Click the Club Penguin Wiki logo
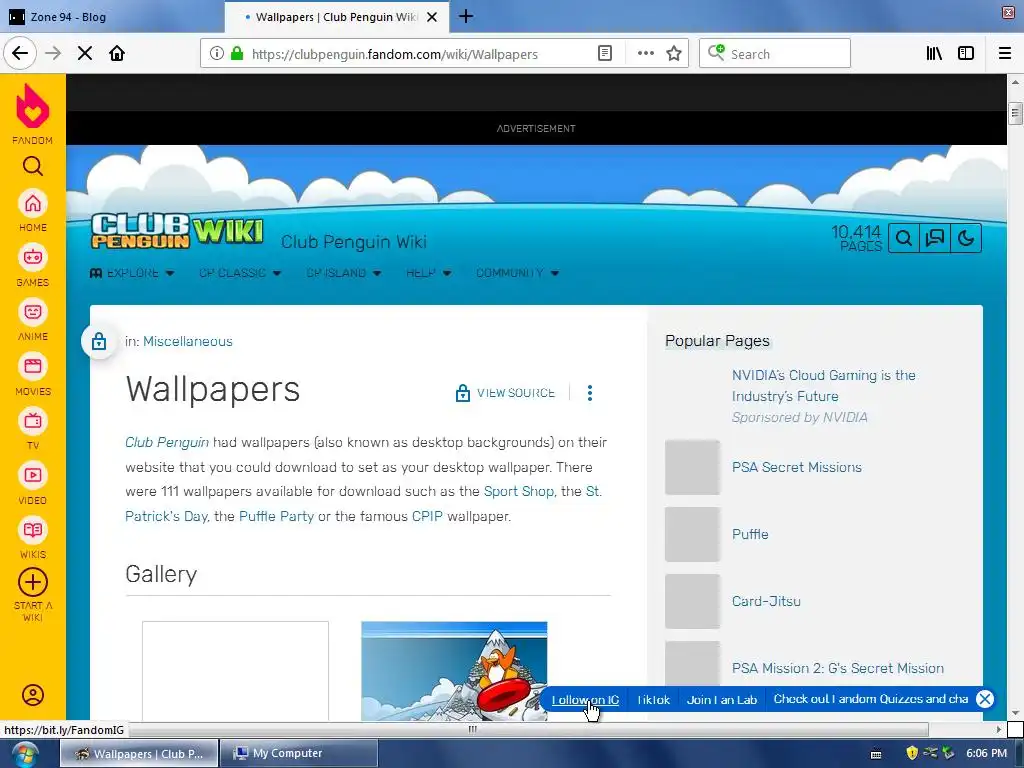The image size is (1024, 768). 177,231
